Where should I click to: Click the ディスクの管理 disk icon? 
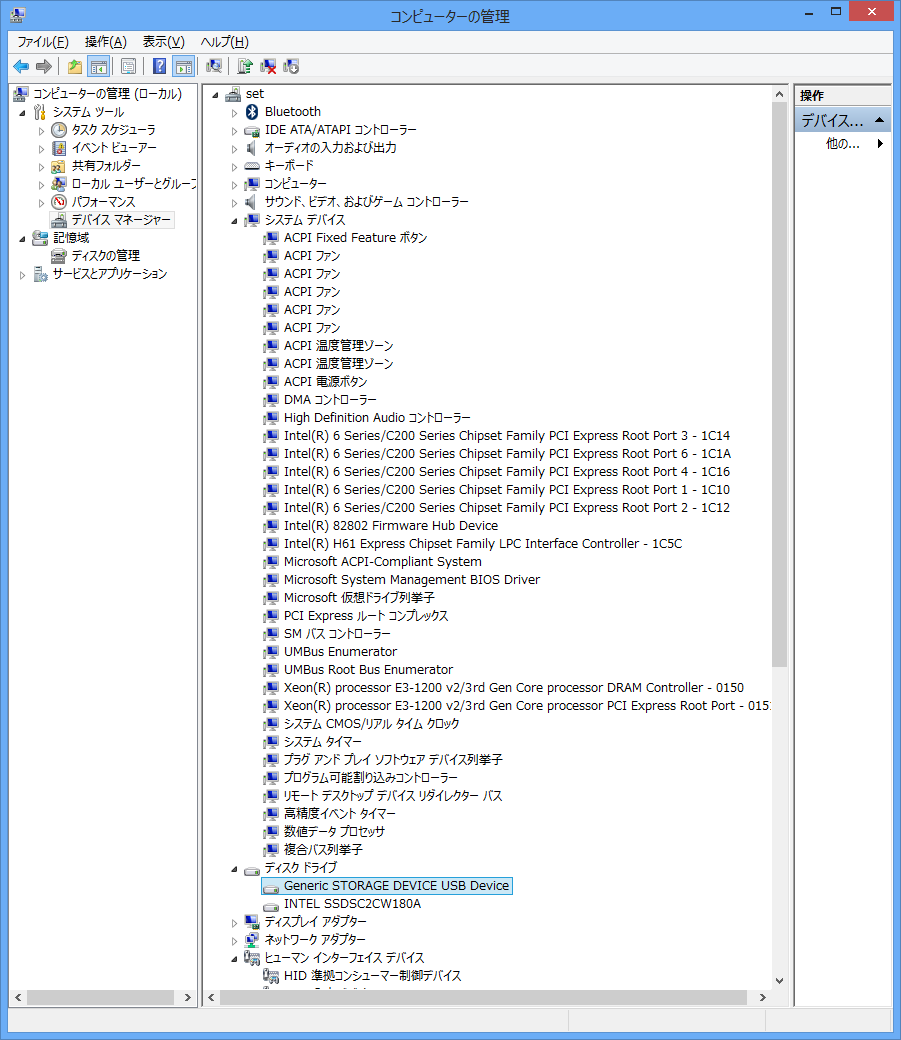pos(59,255)
